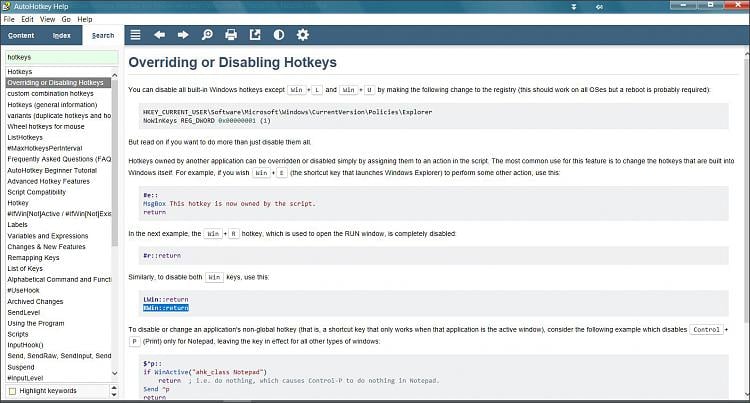The height and width of the screenshot is (403, 750).
Task: Open the Hotkey result
Action: [x=18, y=203]
